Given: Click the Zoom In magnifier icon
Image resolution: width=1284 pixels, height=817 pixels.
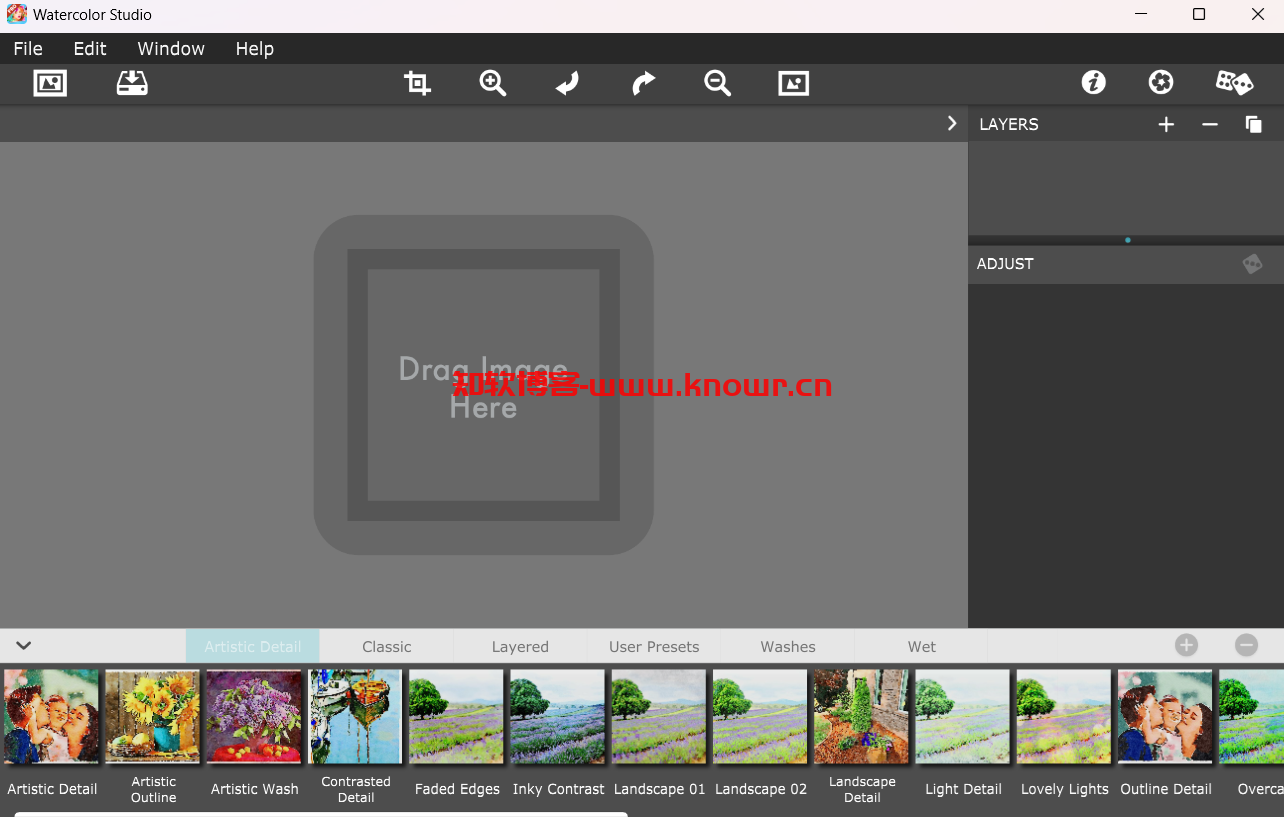Looking at the screenshot, I should click(493, 83).
